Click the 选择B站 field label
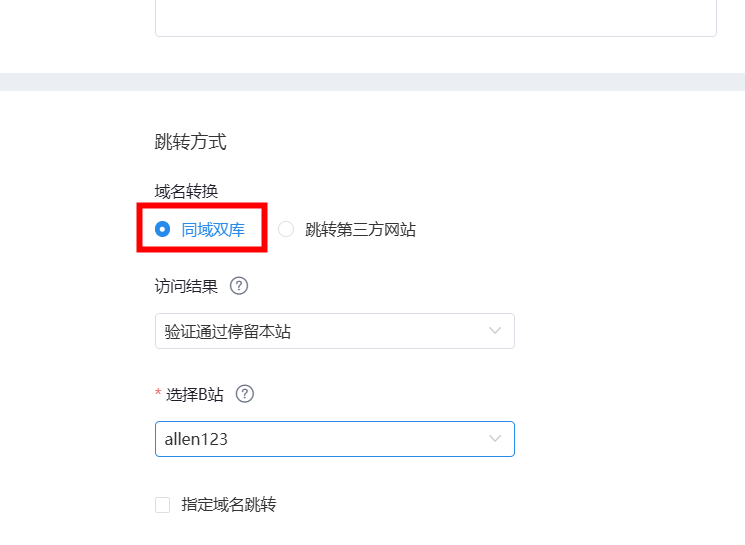Viewport: 745px width, 545px height. click(x=195, y=394)
